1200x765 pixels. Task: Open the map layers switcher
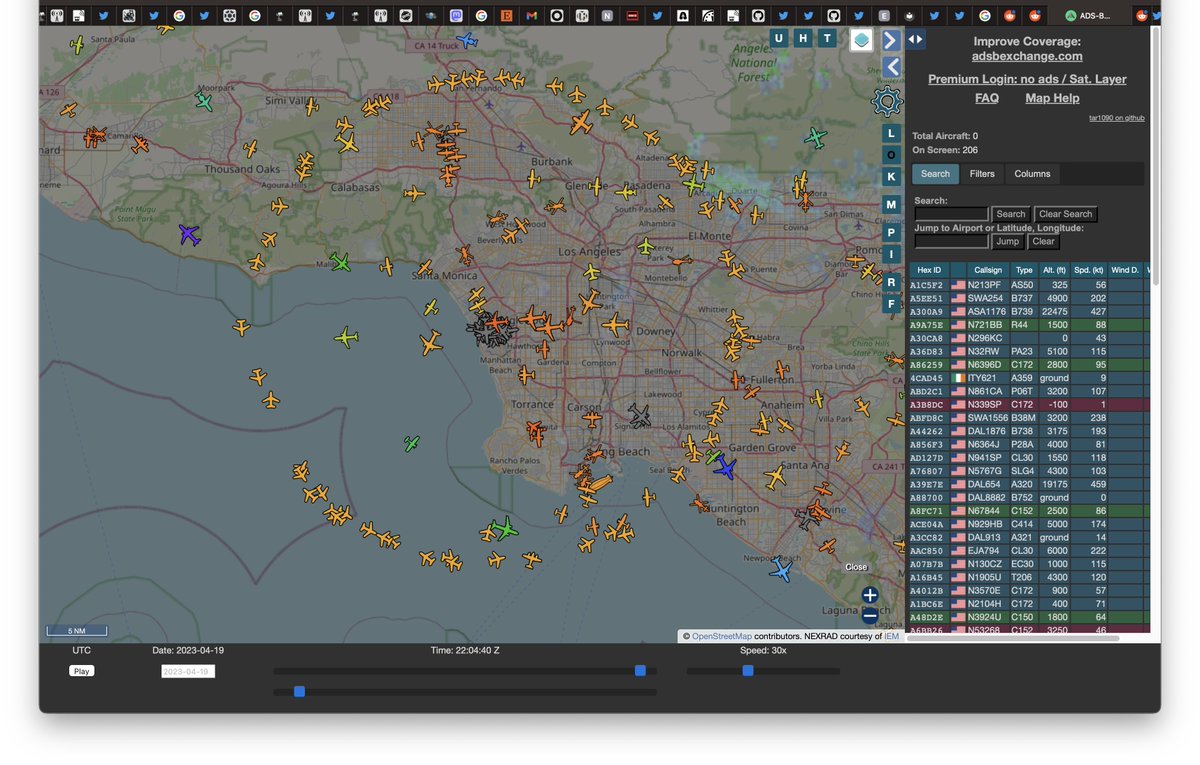pos(861,40)
